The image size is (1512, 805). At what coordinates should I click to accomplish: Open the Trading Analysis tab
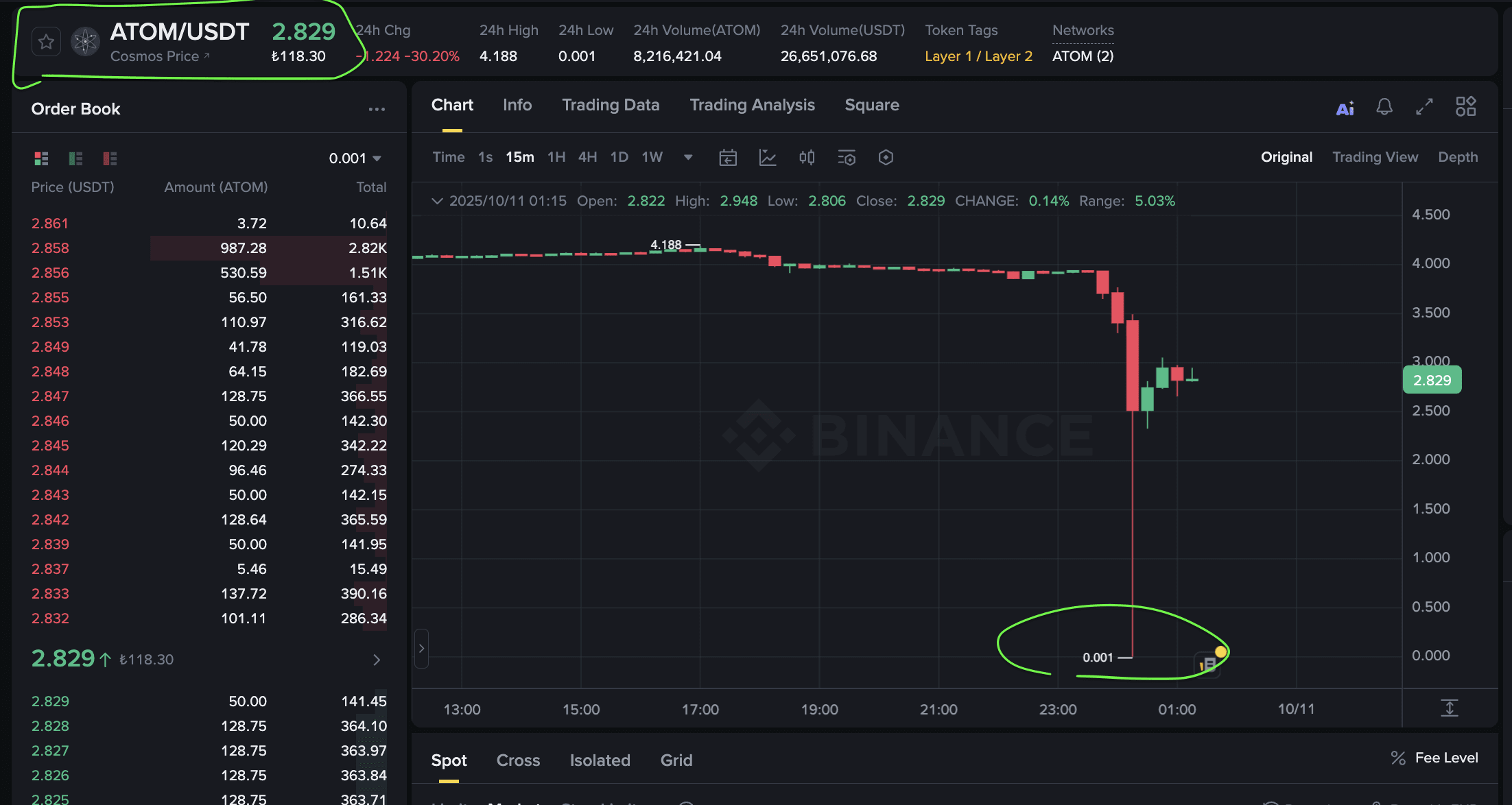pyautogui.click(x=752, y=105)
